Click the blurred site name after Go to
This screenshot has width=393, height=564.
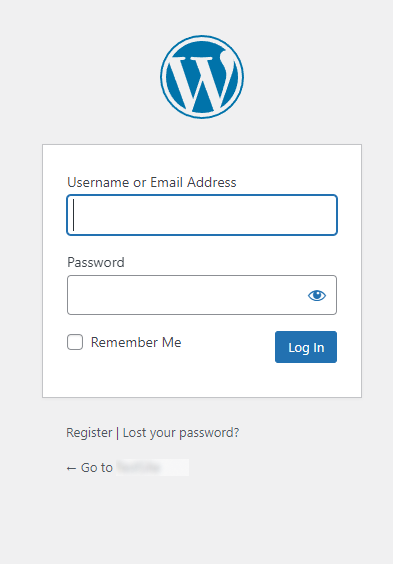[x=152, y=468]
